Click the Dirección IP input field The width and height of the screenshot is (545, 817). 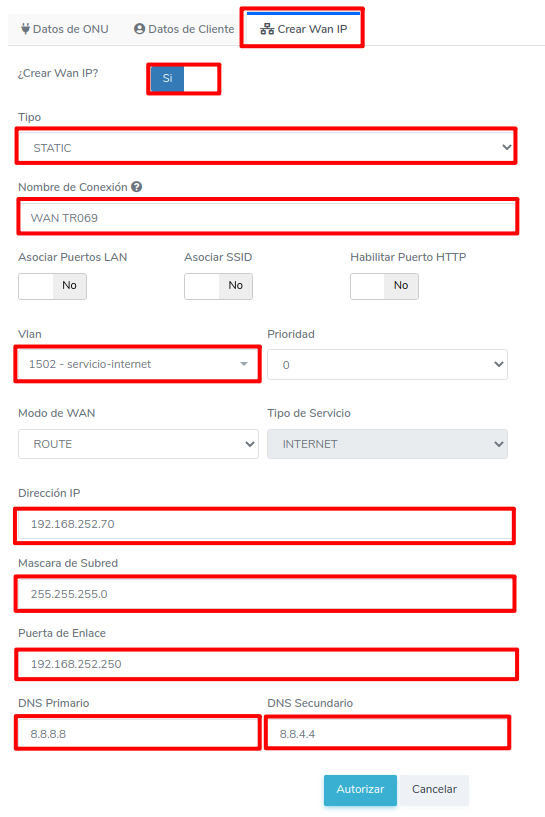pyautogui.click(x=265, y=524)
